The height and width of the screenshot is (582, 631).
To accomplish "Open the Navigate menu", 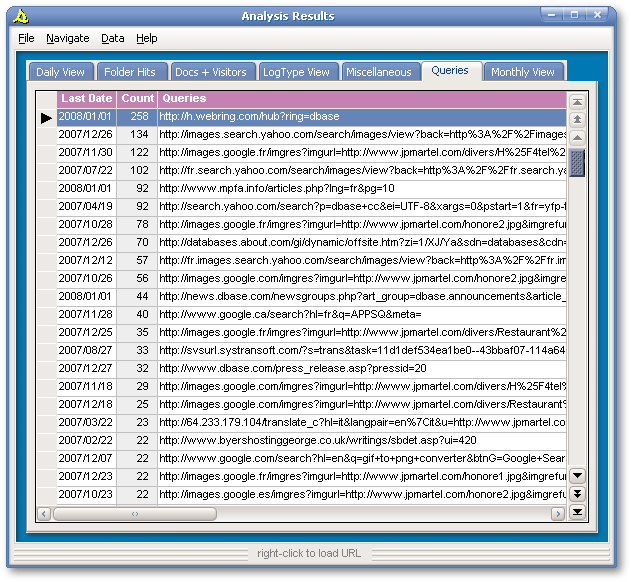I will (67, 38).
